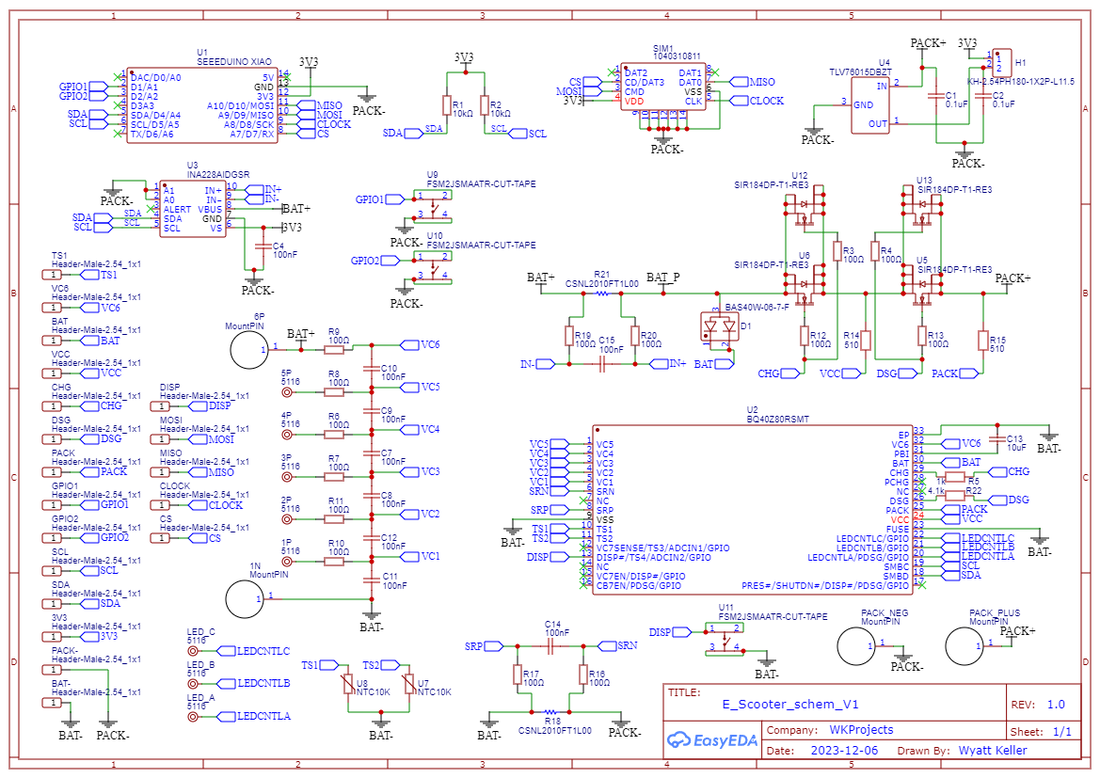Viewport: 1100px width, 778px height.
Task: Select the LED_B 5116 test point
Action: [x=192, y=683]
